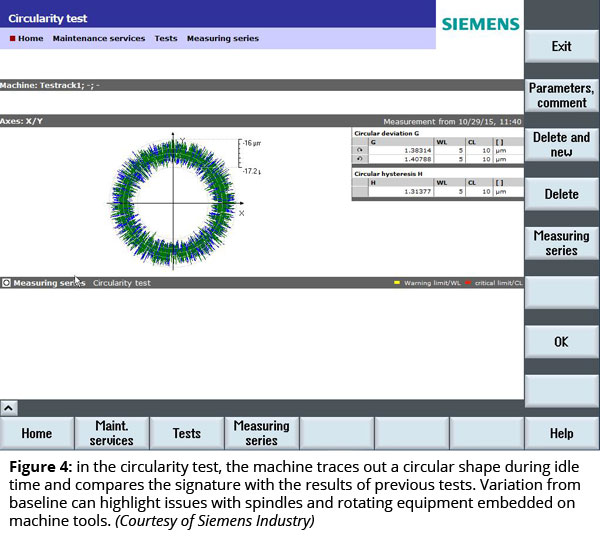
Task: Click the Siemens logo
Action: (481, 24)
